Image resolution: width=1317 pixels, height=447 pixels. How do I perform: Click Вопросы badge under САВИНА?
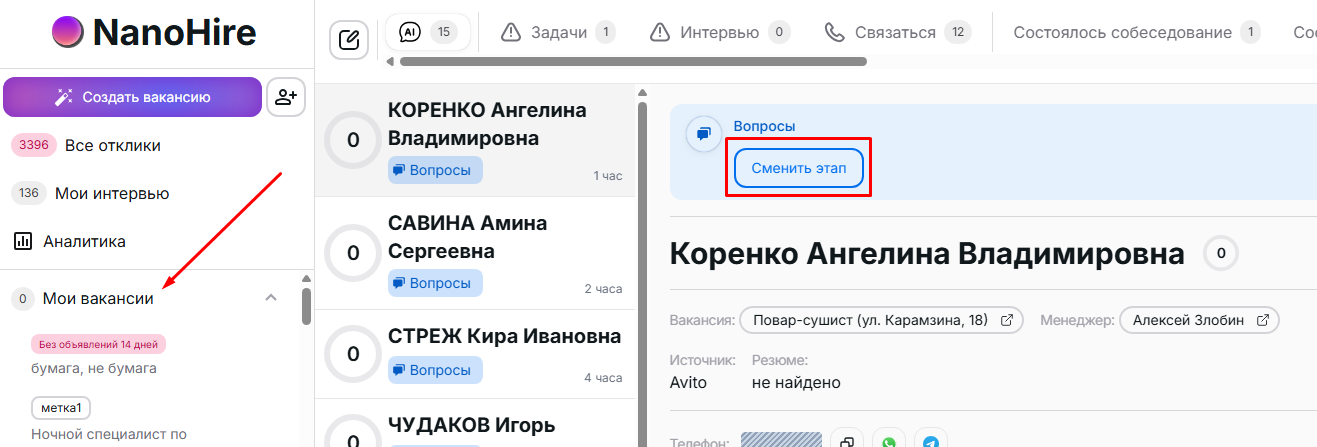435,283
